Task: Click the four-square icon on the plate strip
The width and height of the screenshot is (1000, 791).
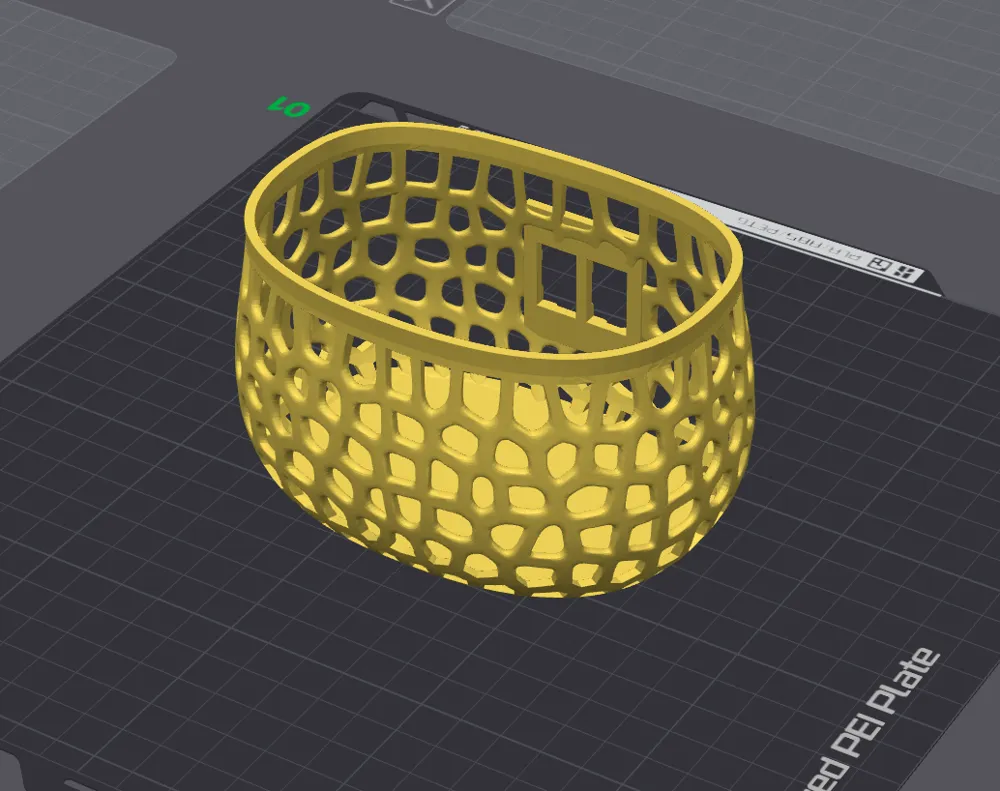Action: coord(905,271)
